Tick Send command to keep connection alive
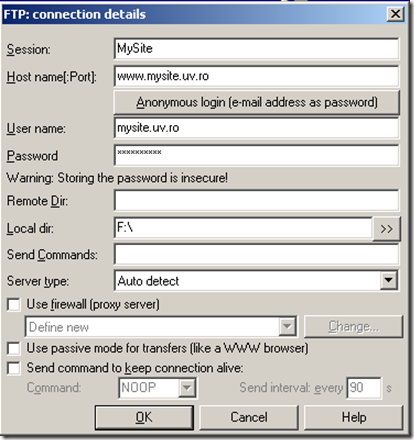The height and width of the screenshot is (440, 414). (14, 368)
